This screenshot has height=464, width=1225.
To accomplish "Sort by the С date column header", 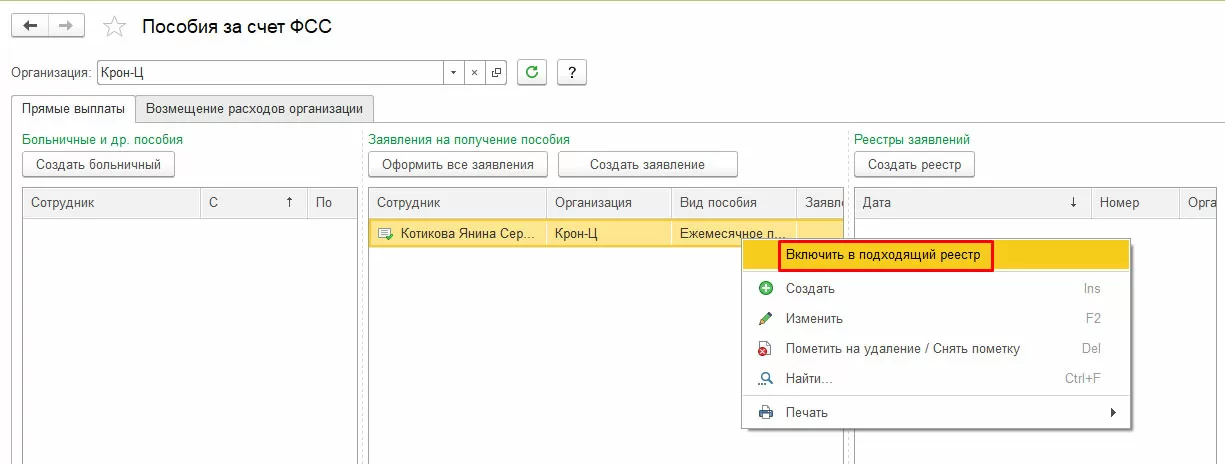I will [254, 202].
